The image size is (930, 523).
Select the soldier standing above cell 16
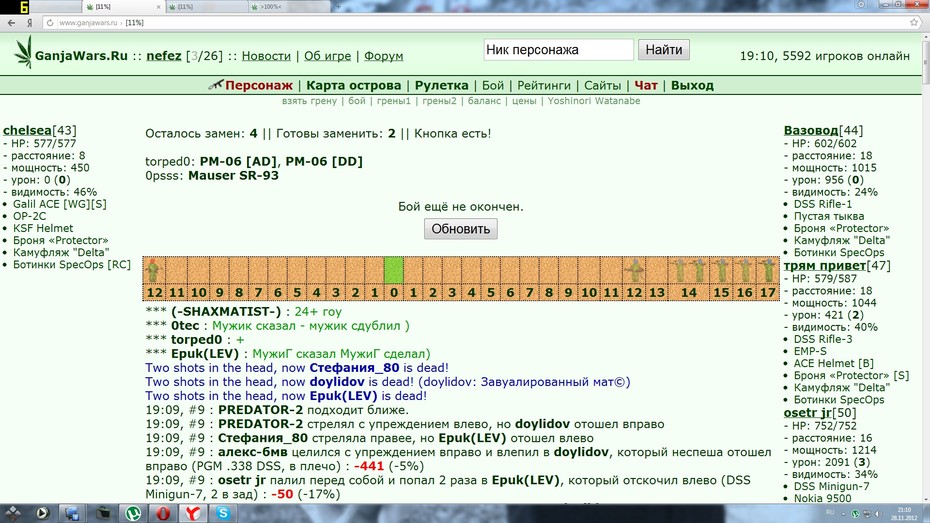[745, 270]
